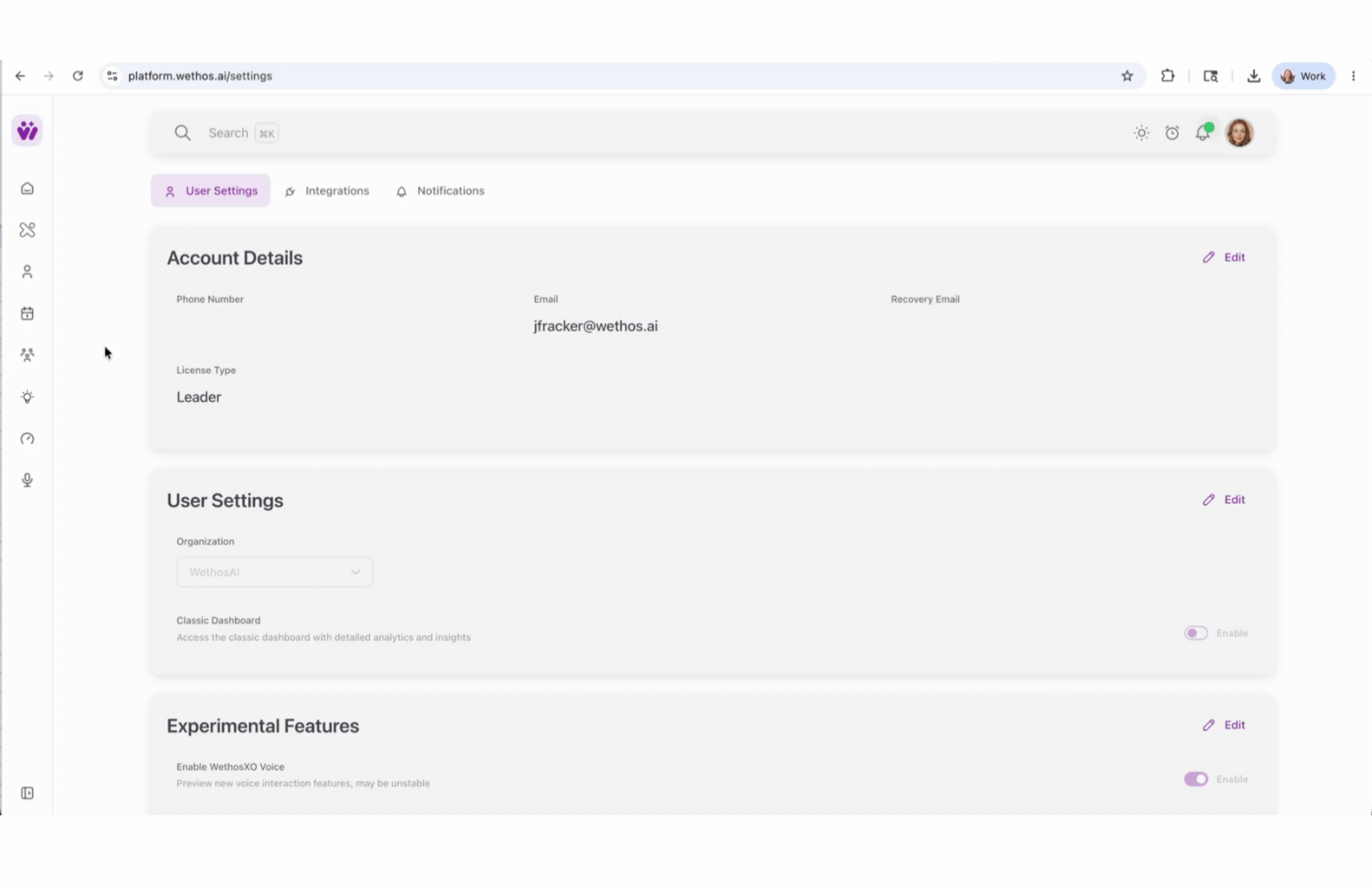
Task: Click the site info icon in address bar
Action: [112, 76]
